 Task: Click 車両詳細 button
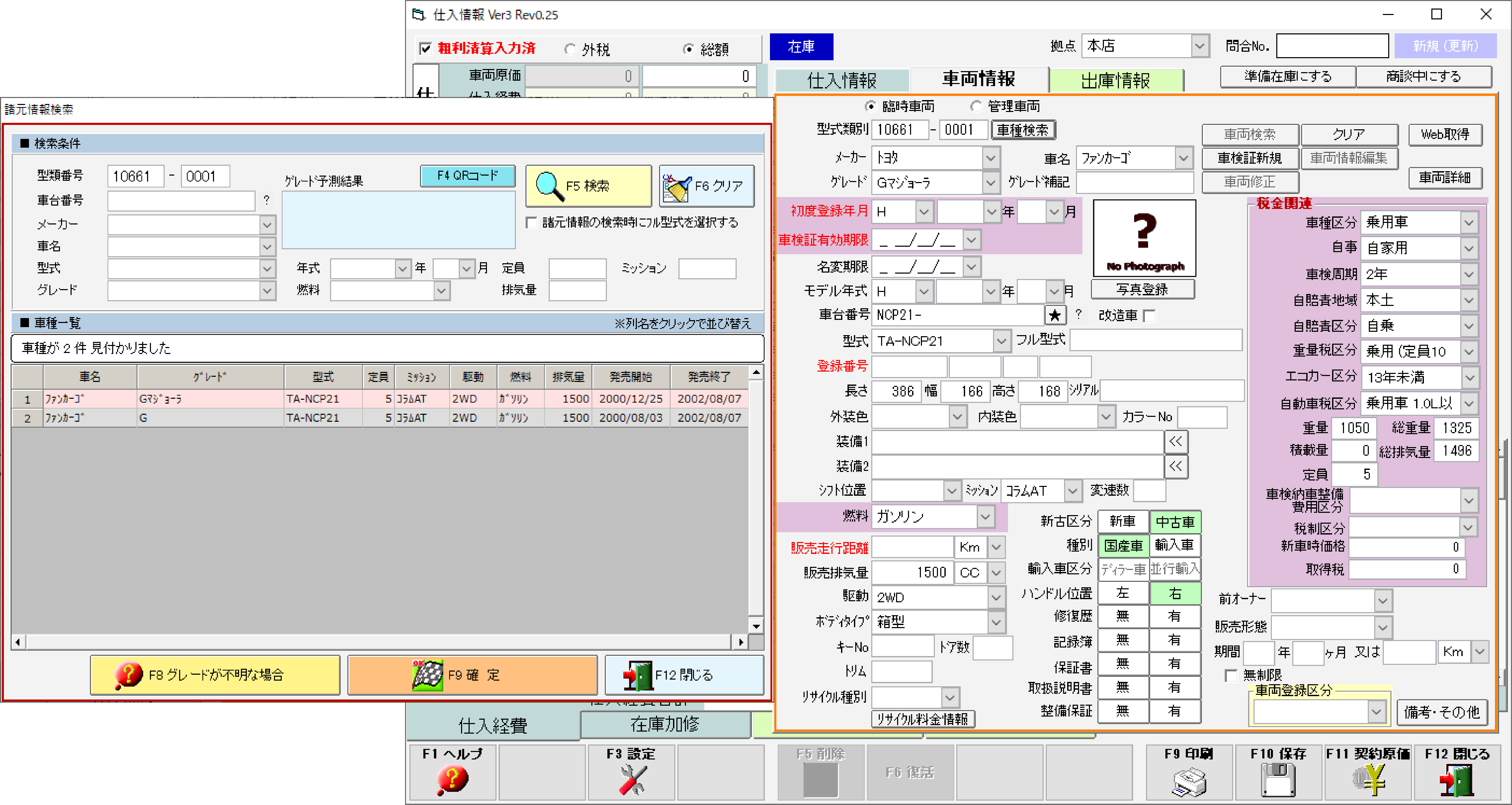click(x=1445, y=178)
